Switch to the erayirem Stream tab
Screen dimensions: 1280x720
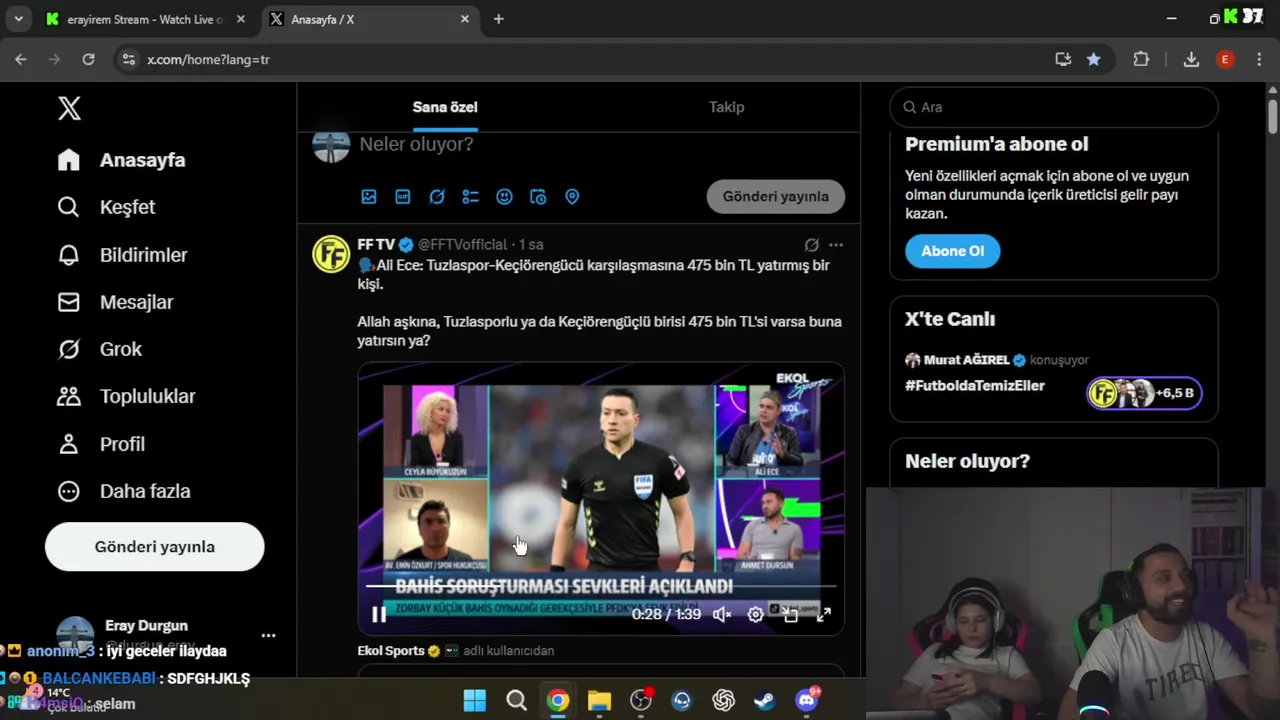tap(145, 19)
